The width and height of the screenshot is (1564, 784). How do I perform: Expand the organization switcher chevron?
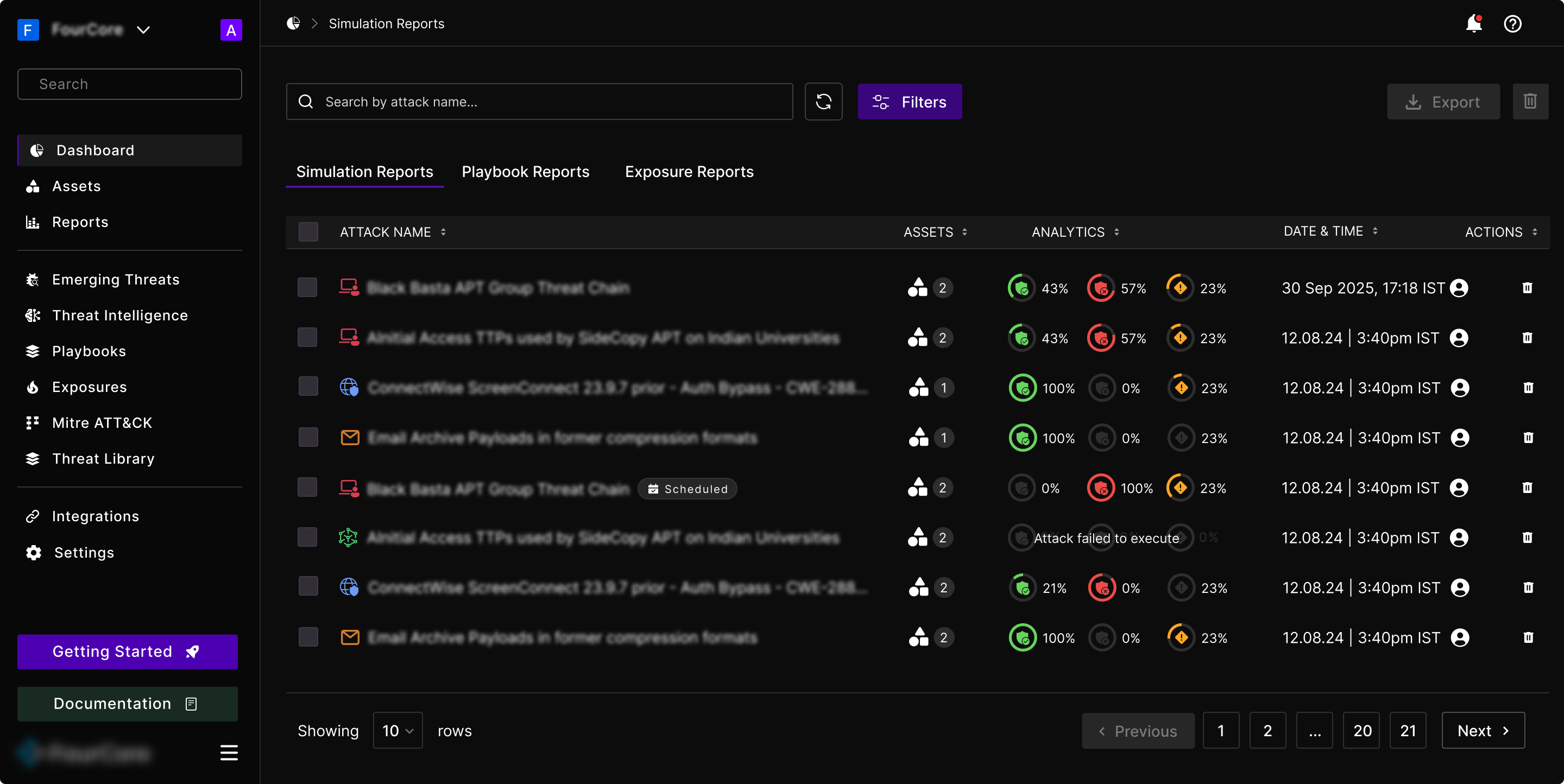pos(143,30)
